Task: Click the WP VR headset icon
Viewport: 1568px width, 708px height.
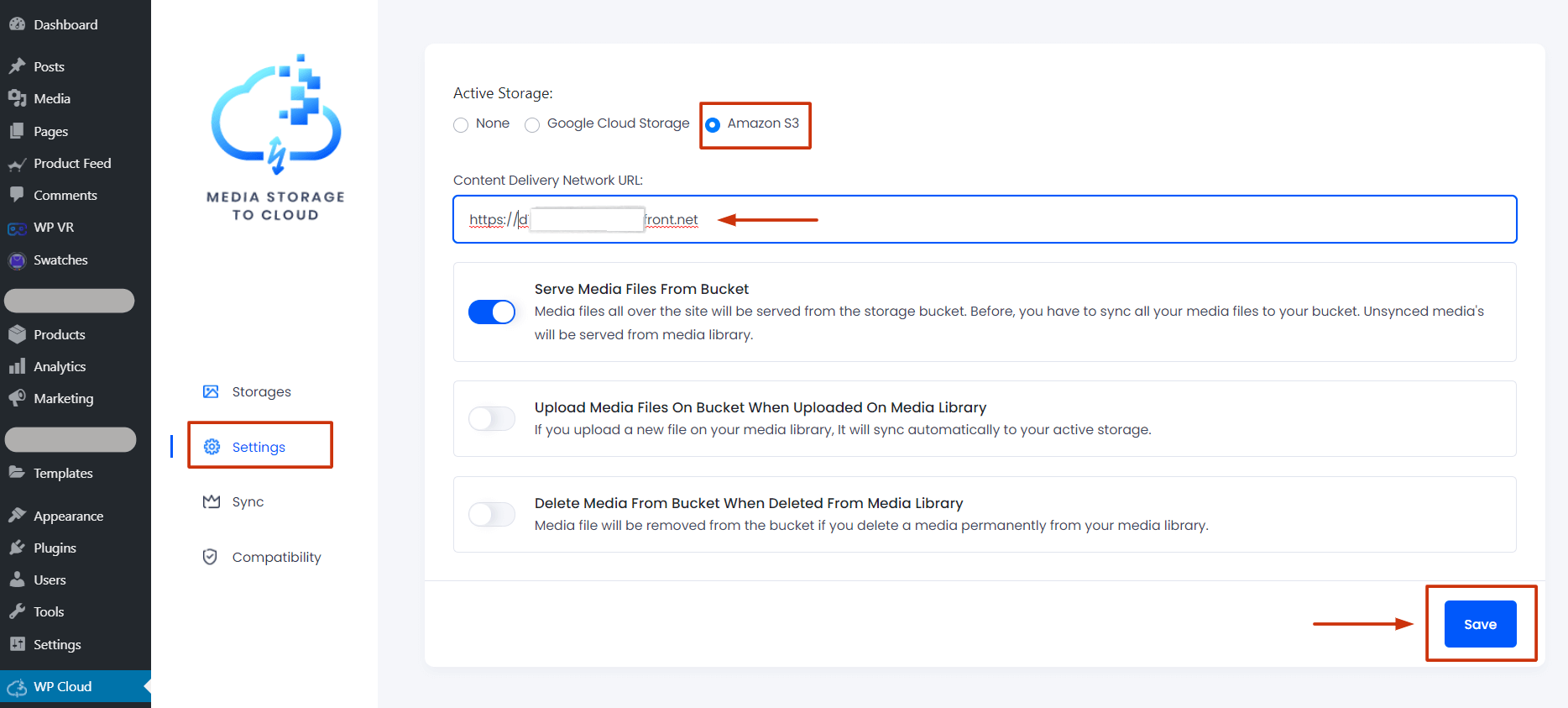Action: pos(17,228)
